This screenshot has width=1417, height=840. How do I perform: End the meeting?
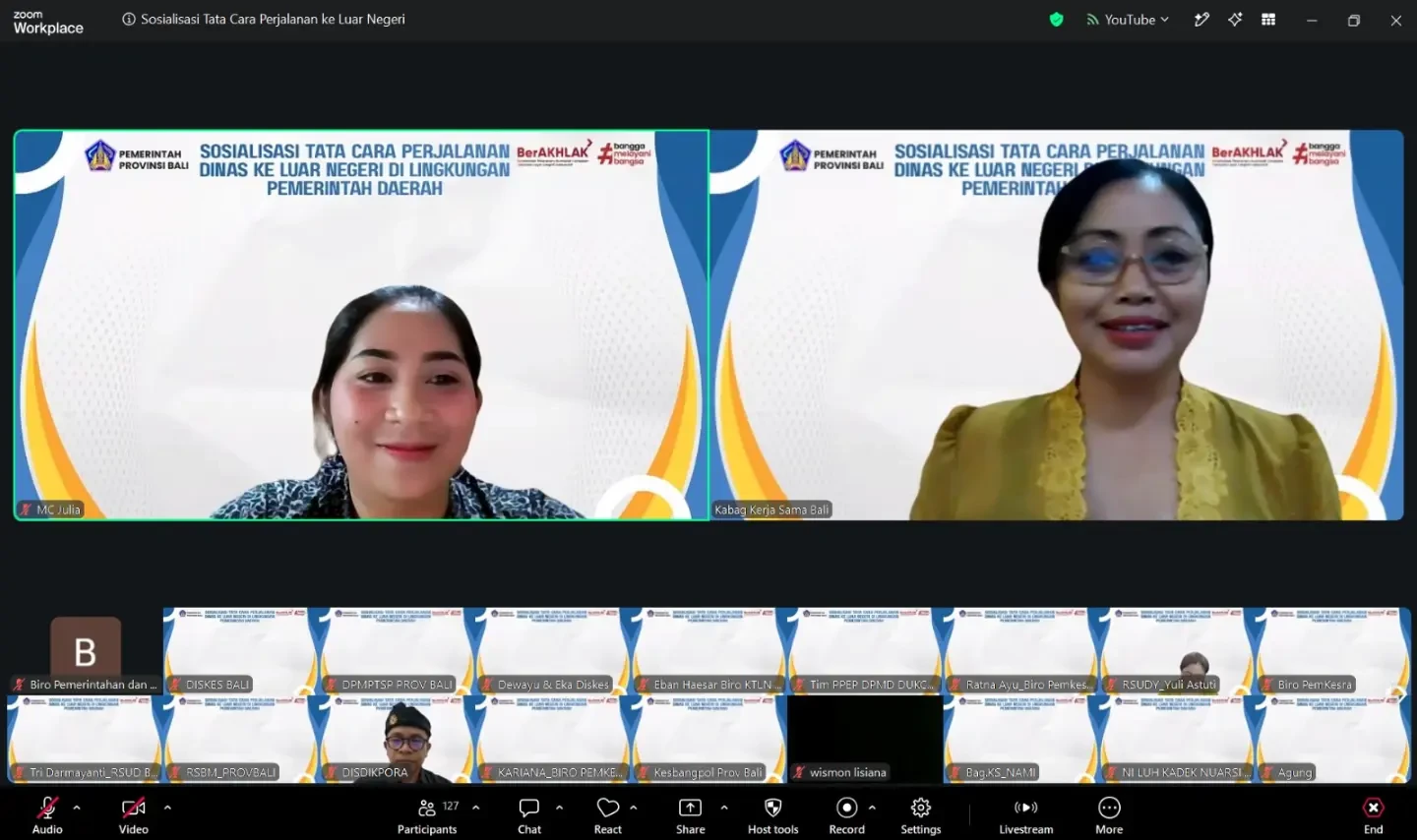(1374, 815)
